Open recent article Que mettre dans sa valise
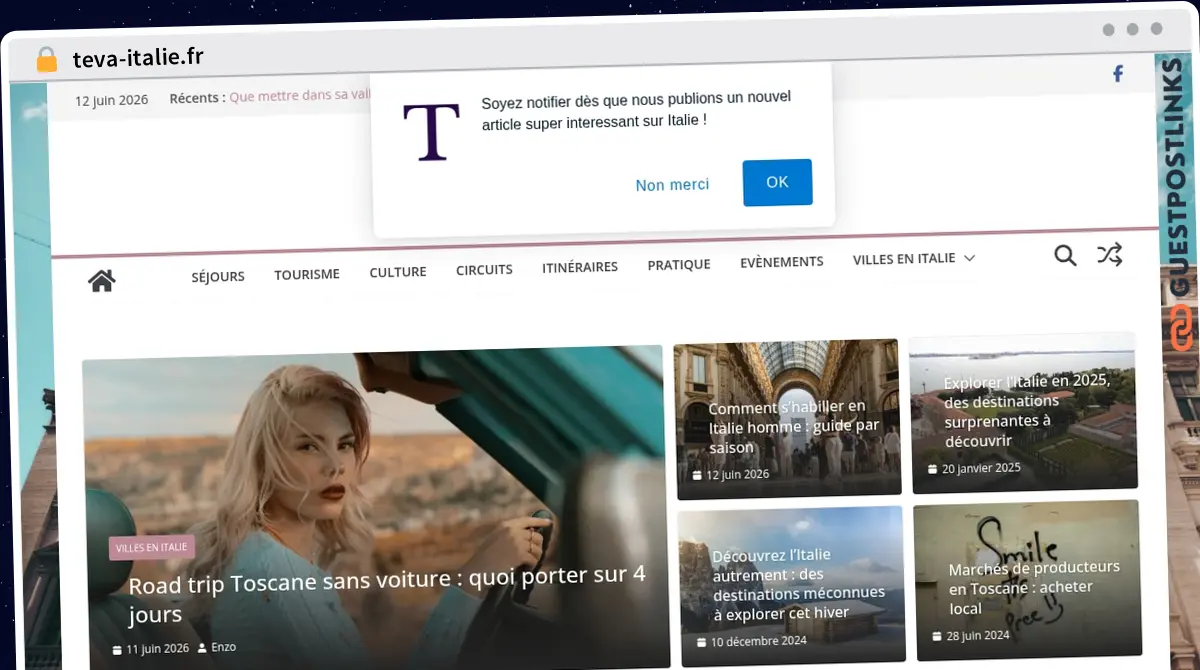Screen dimensions: 1200x670 coord(300,97)
